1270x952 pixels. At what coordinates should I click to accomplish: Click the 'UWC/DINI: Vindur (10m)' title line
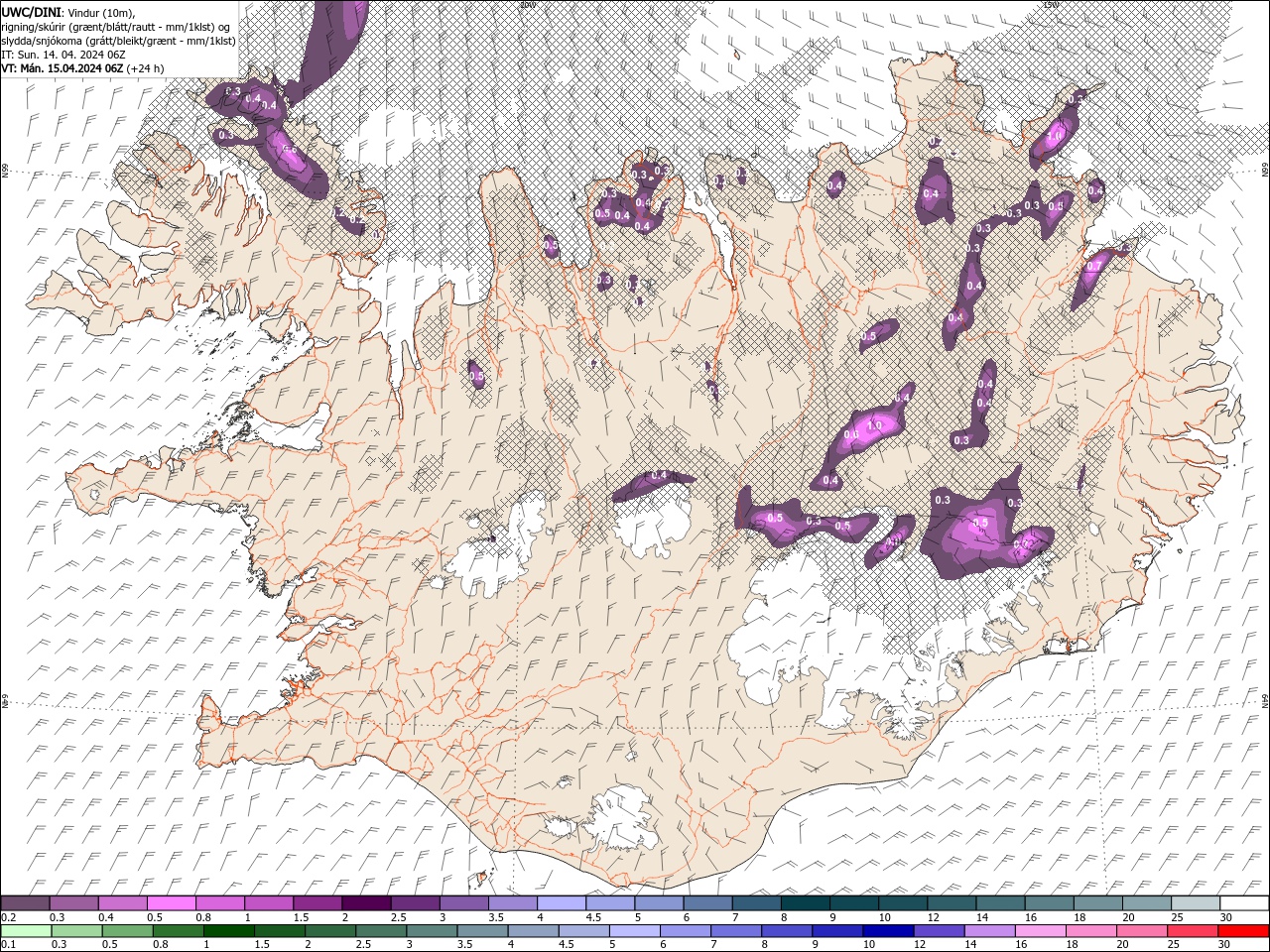(x=69, y=11)
